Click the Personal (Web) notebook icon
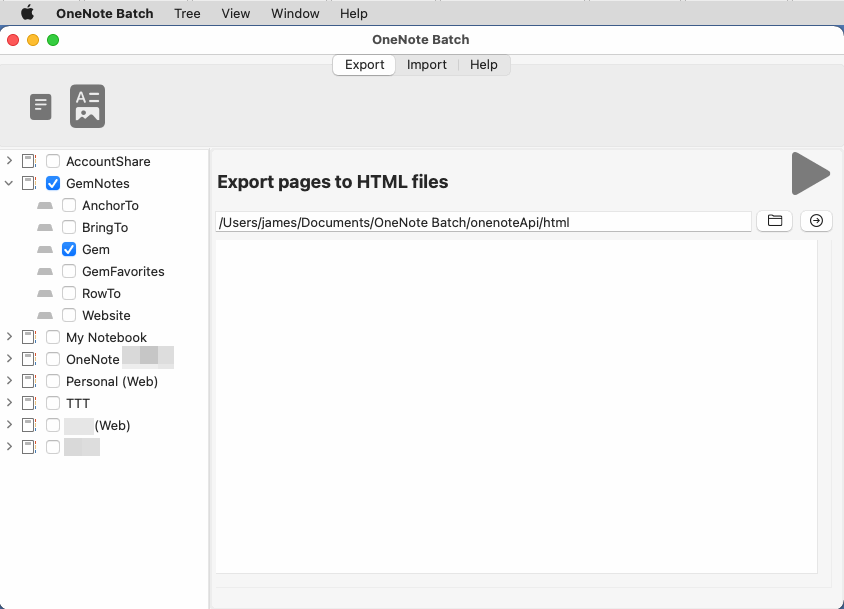 click(x=29, y=381)
